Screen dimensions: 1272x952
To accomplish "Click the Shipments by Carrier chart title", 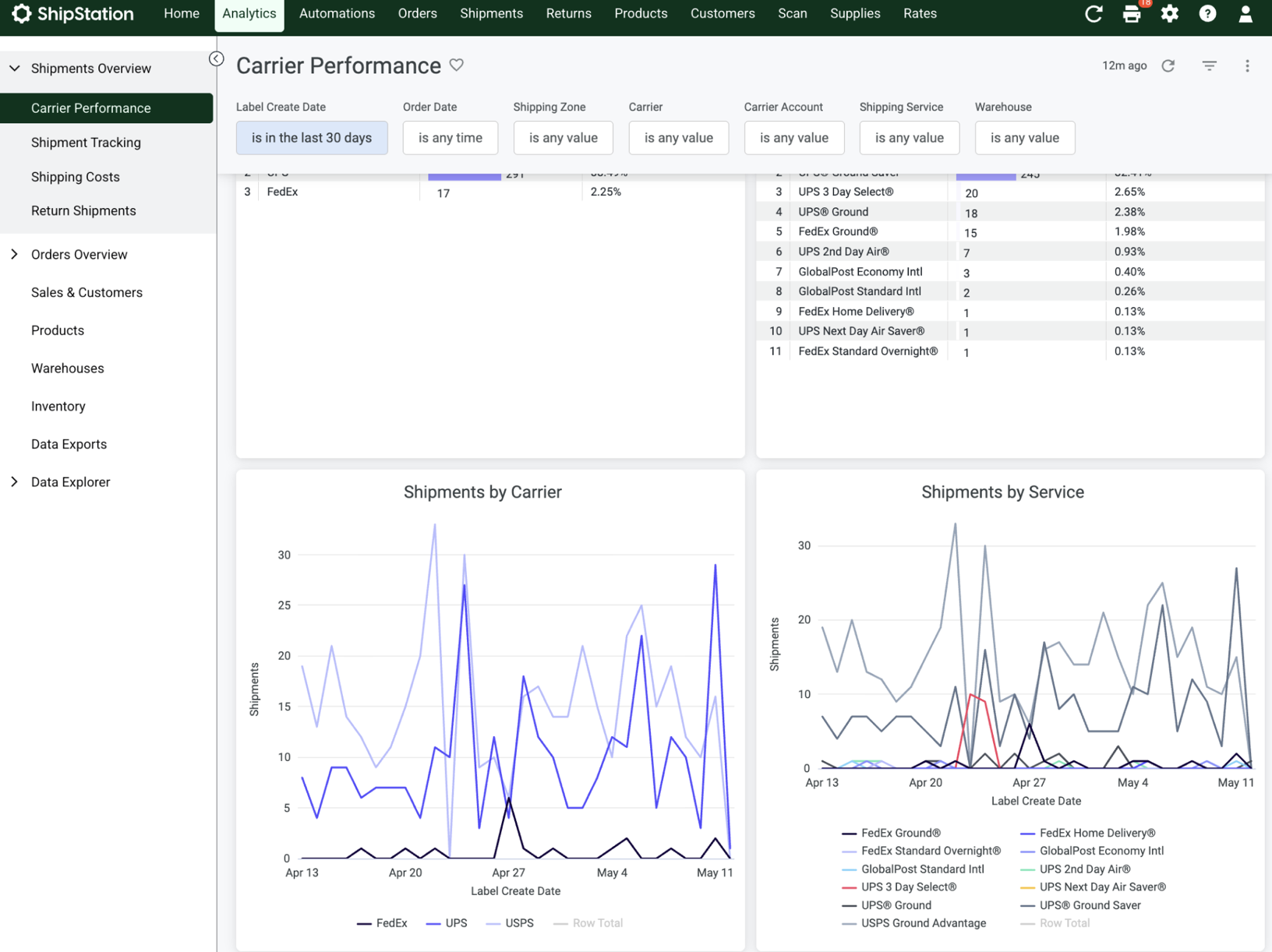I will click(x=482, y=492).
